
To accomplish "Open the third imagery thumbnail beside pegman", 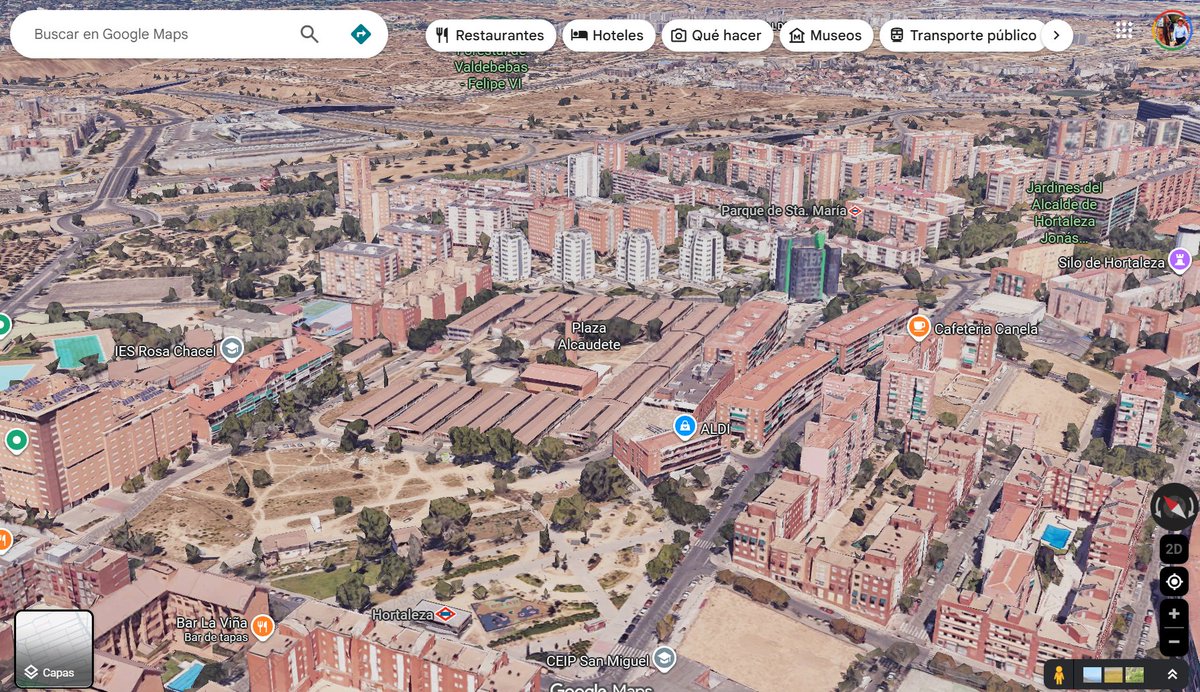I will click(x=1134, y=675).
